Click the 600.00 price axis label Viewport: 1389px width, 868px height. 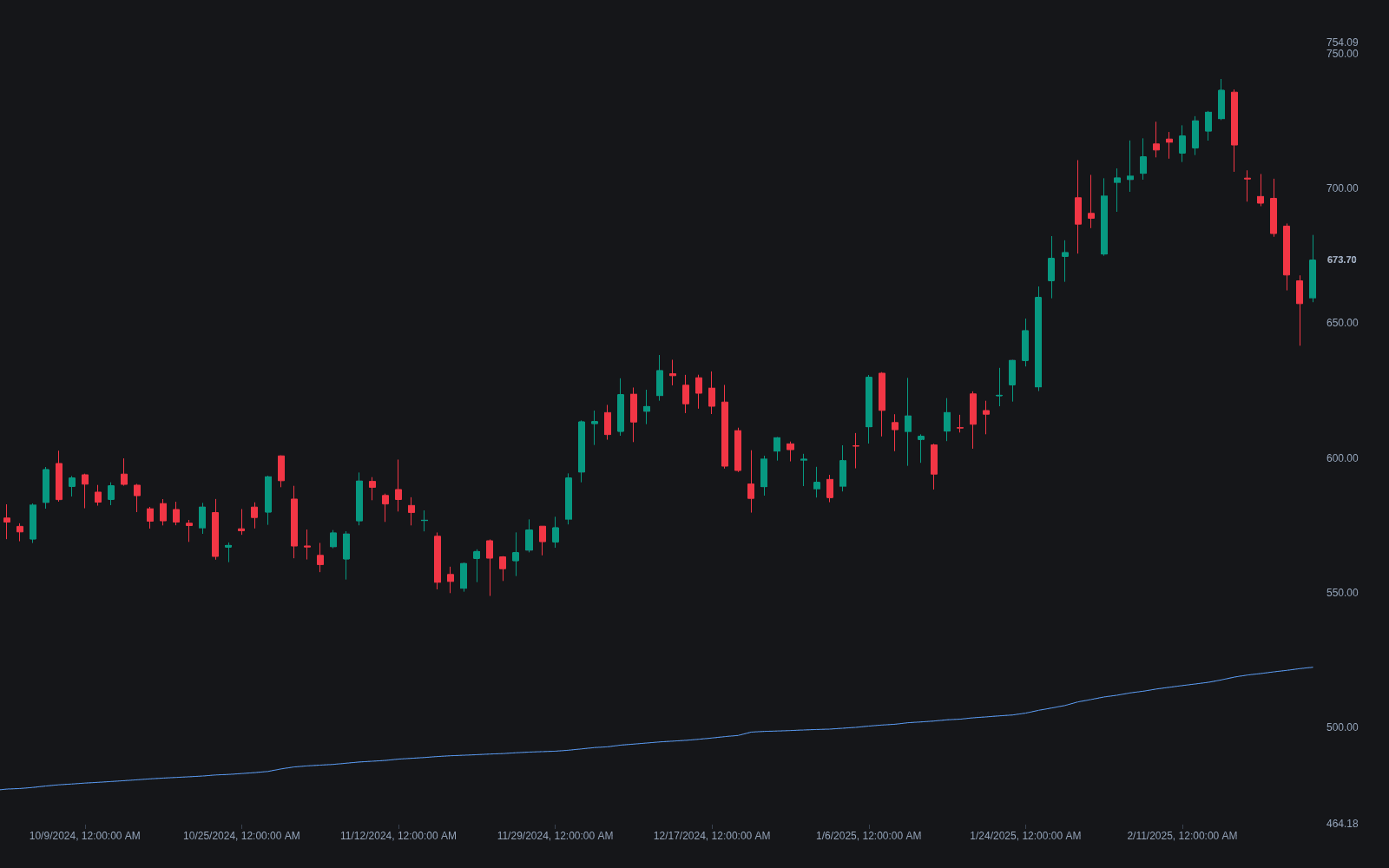click(x=1342, y=458)
